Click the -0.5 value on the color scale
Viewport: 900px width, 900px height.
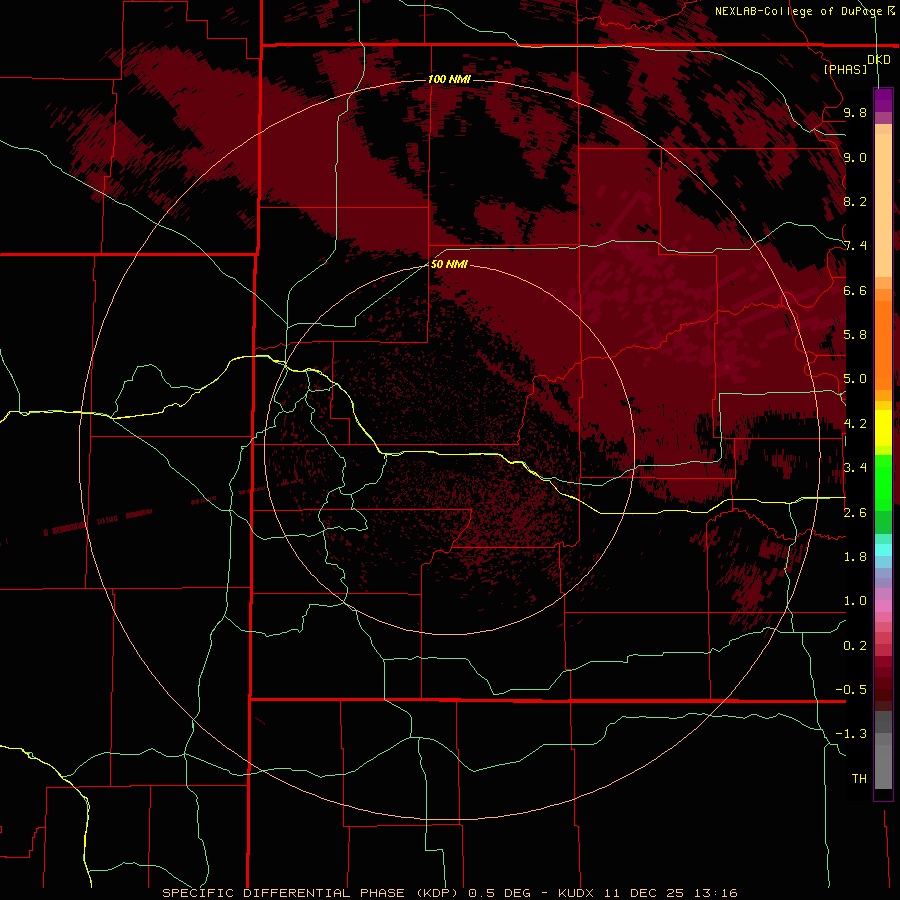click(851, 690)
